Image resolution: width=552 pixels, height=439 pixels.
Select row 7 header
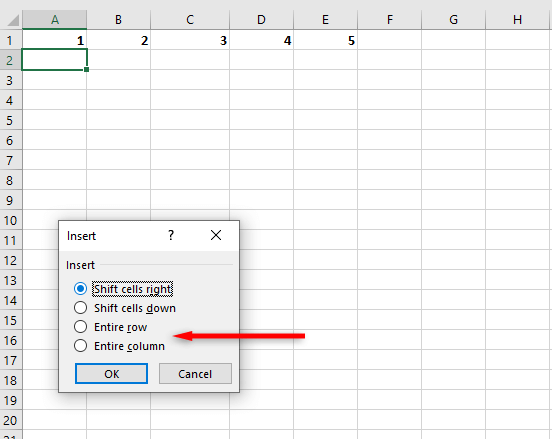[11, 161]
